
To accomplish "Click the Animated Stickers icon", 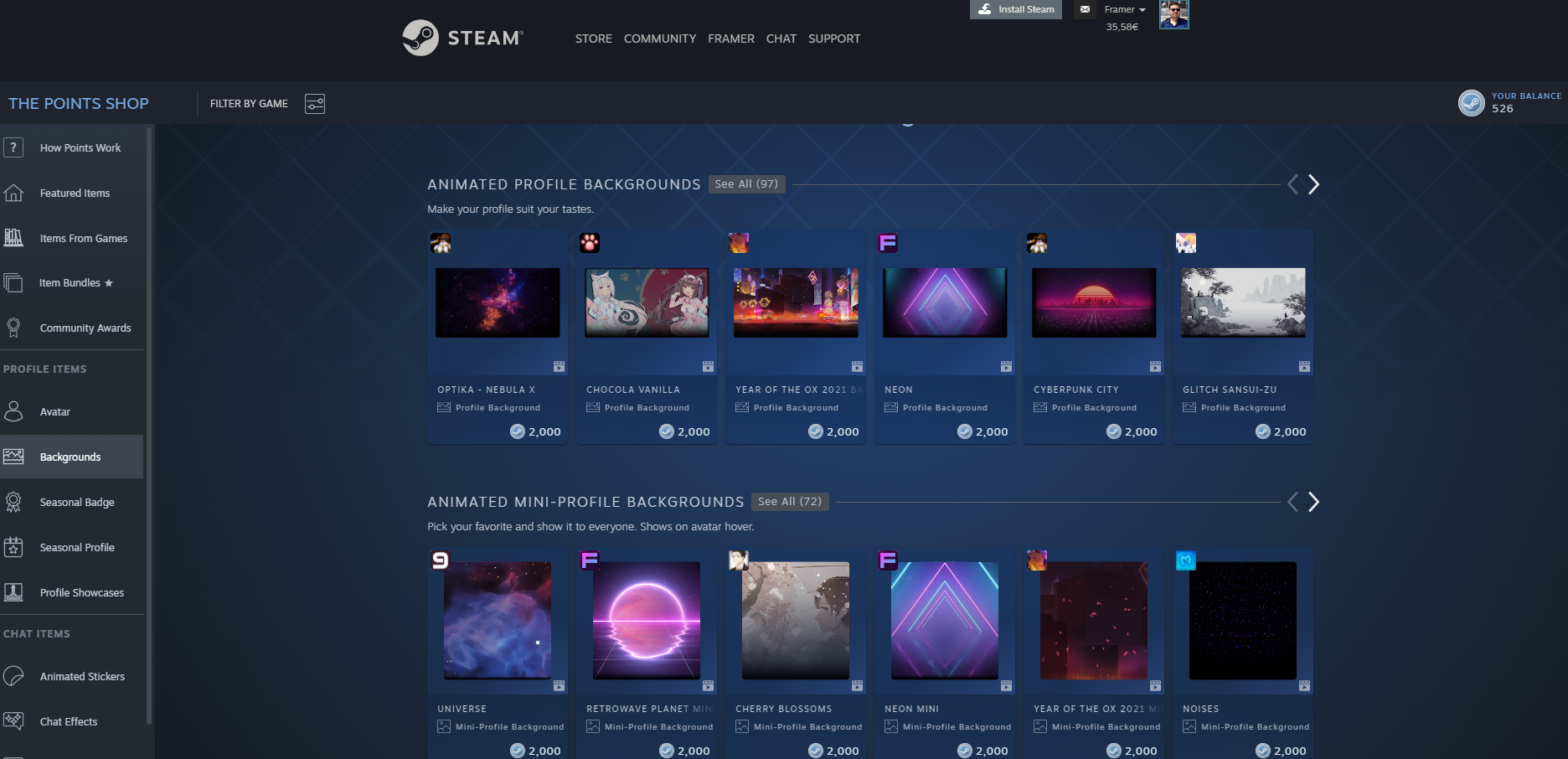I will tap(13, 676).
